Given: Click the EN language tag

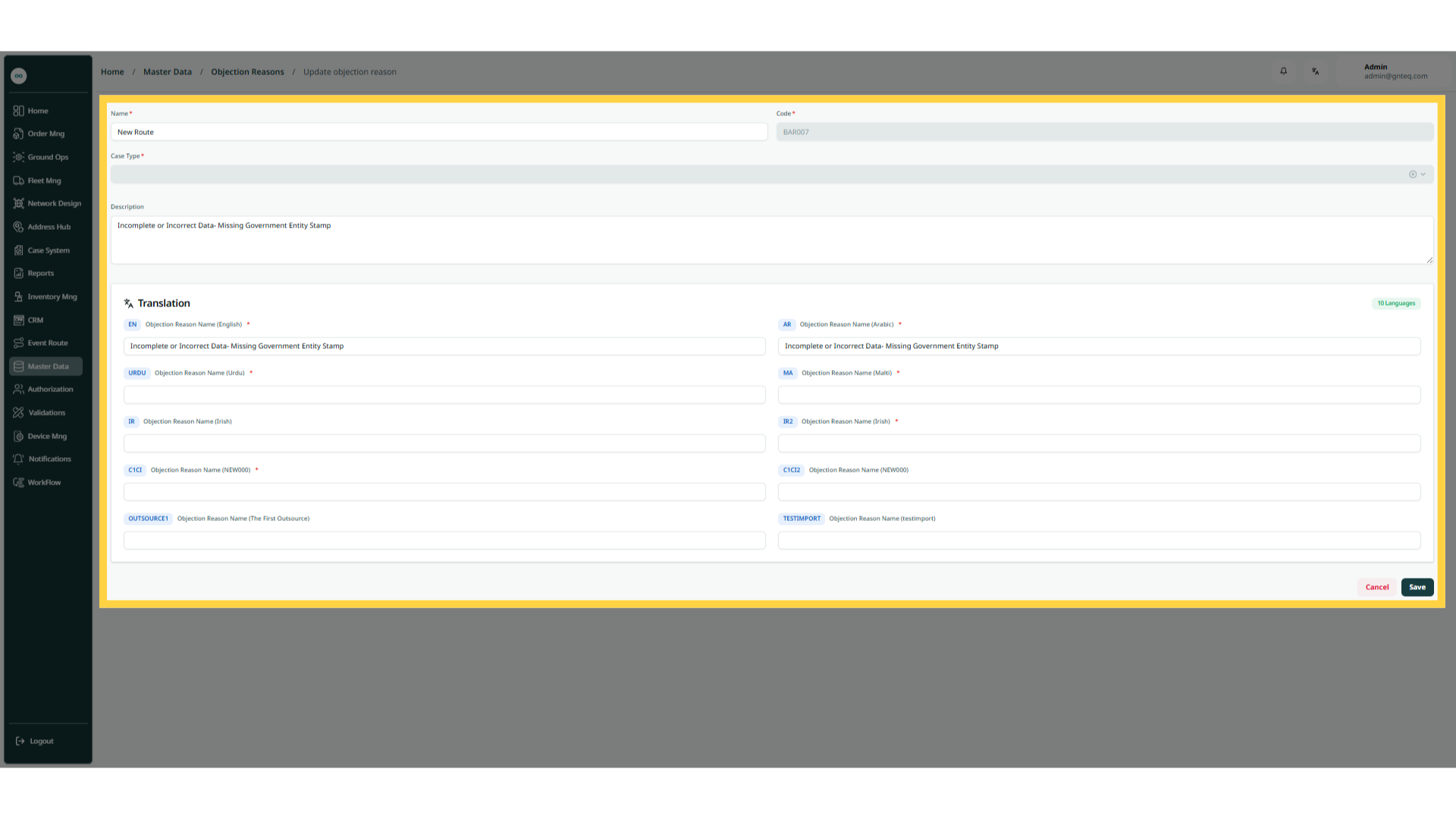Looking at the screenshot, I should click(133, 325).
